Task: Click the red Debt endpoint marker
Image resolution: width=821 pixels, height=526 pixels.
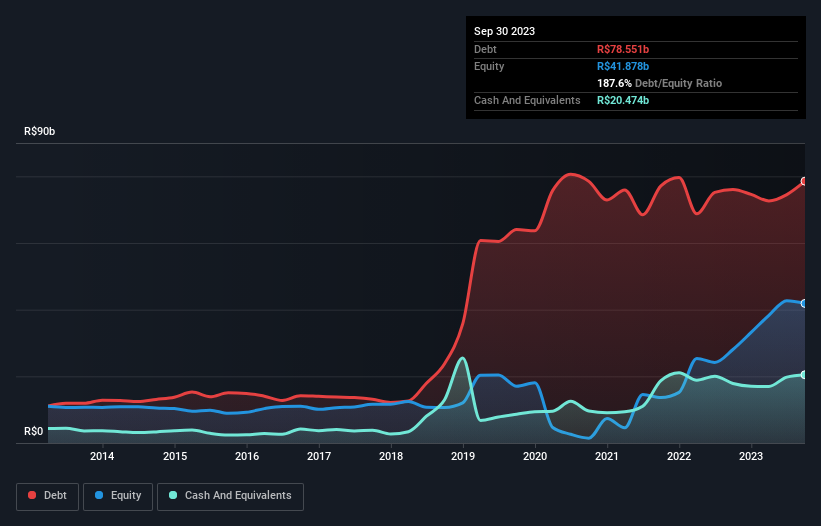Action: pos(804,181)
